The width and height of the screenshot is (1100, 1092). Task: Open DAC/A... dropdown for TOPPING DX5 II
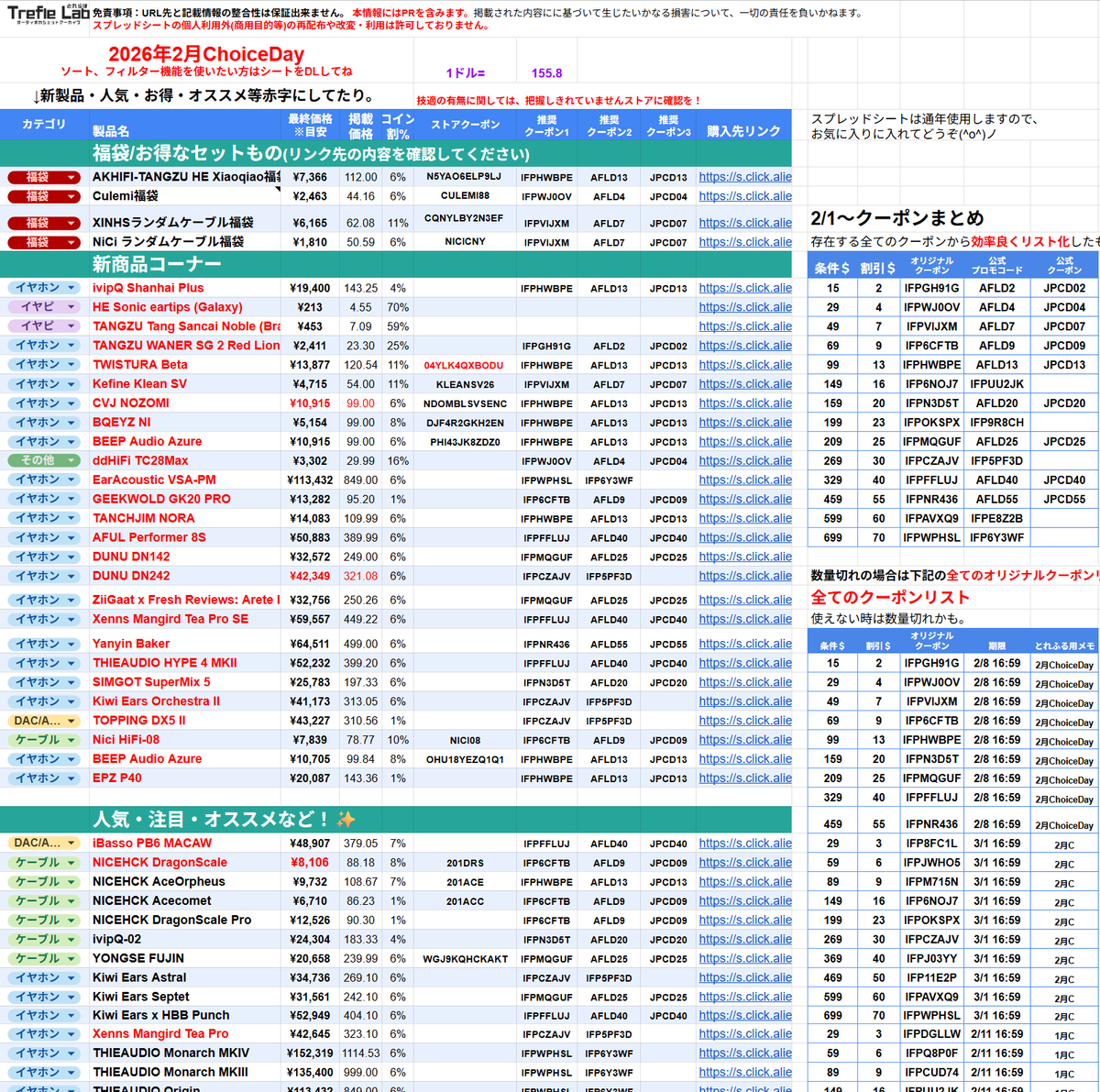pos(44,721)
